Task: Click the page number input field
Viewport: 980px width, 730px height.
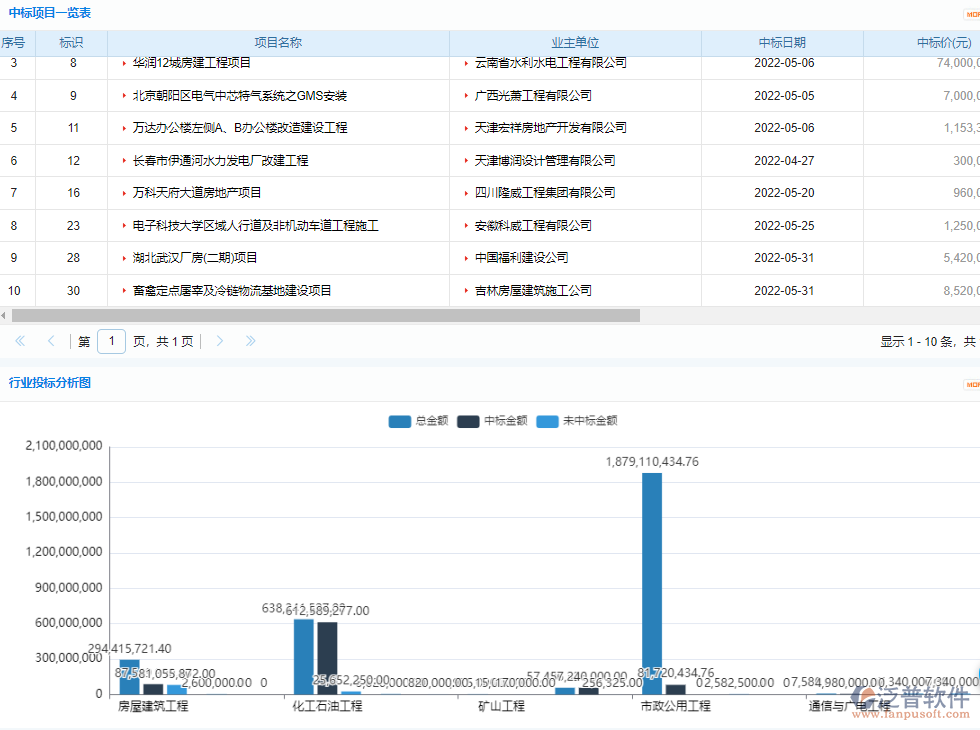Action: coord(111,341)
